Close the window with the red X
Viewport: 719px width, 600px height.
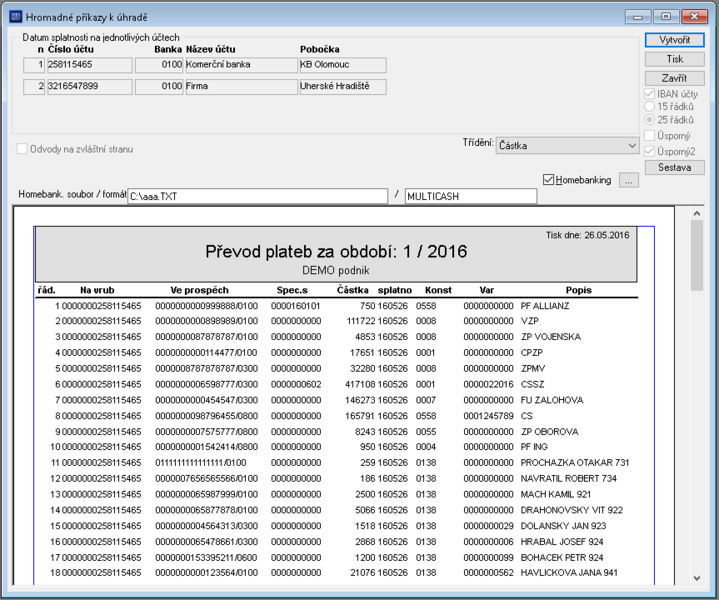pyautogui.click(x=694, y=17)
